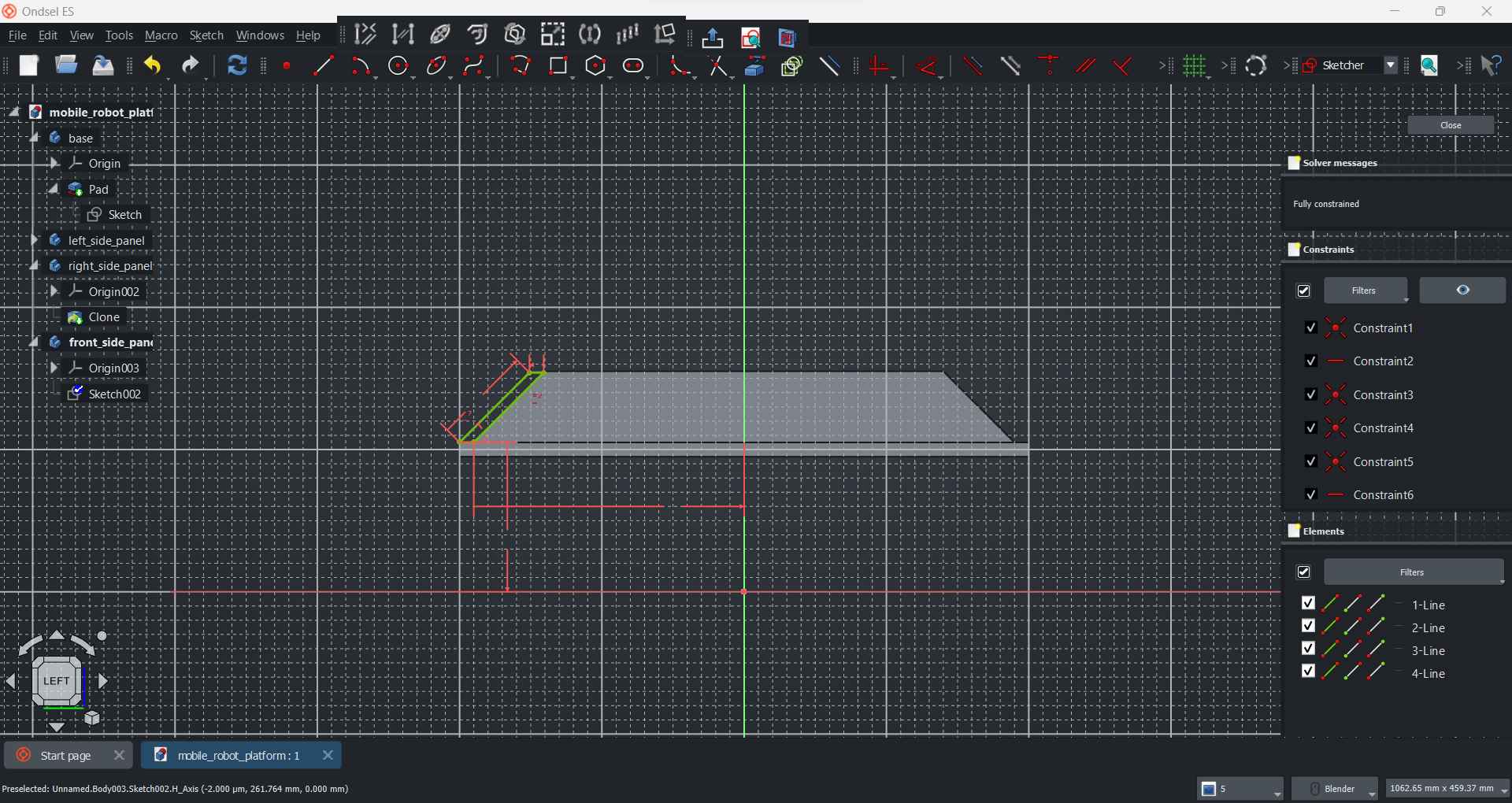Select the Fillet tool
Viewport: 1512px width, 803px height.
pyautogui.click(x=680, y=66)
